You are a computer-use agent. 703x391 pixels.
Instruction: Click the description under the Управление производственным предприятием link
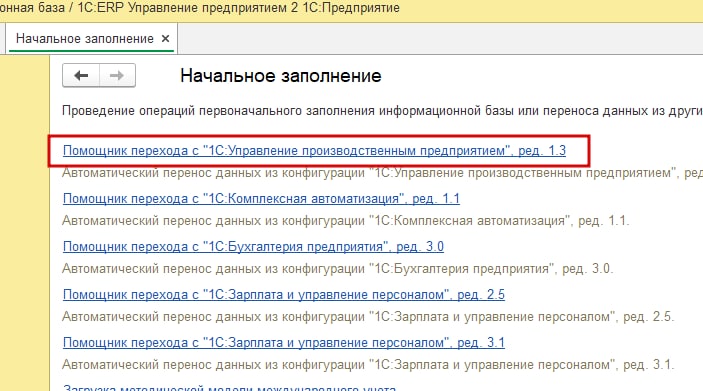pyautogui.click(x=382, y=173)
